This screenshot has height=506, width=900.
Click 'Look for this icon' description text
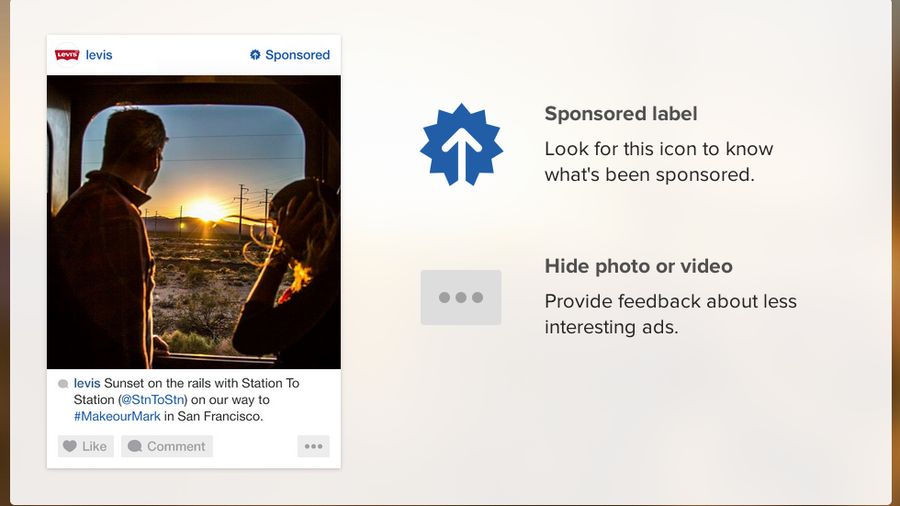(x=659, y=162)
